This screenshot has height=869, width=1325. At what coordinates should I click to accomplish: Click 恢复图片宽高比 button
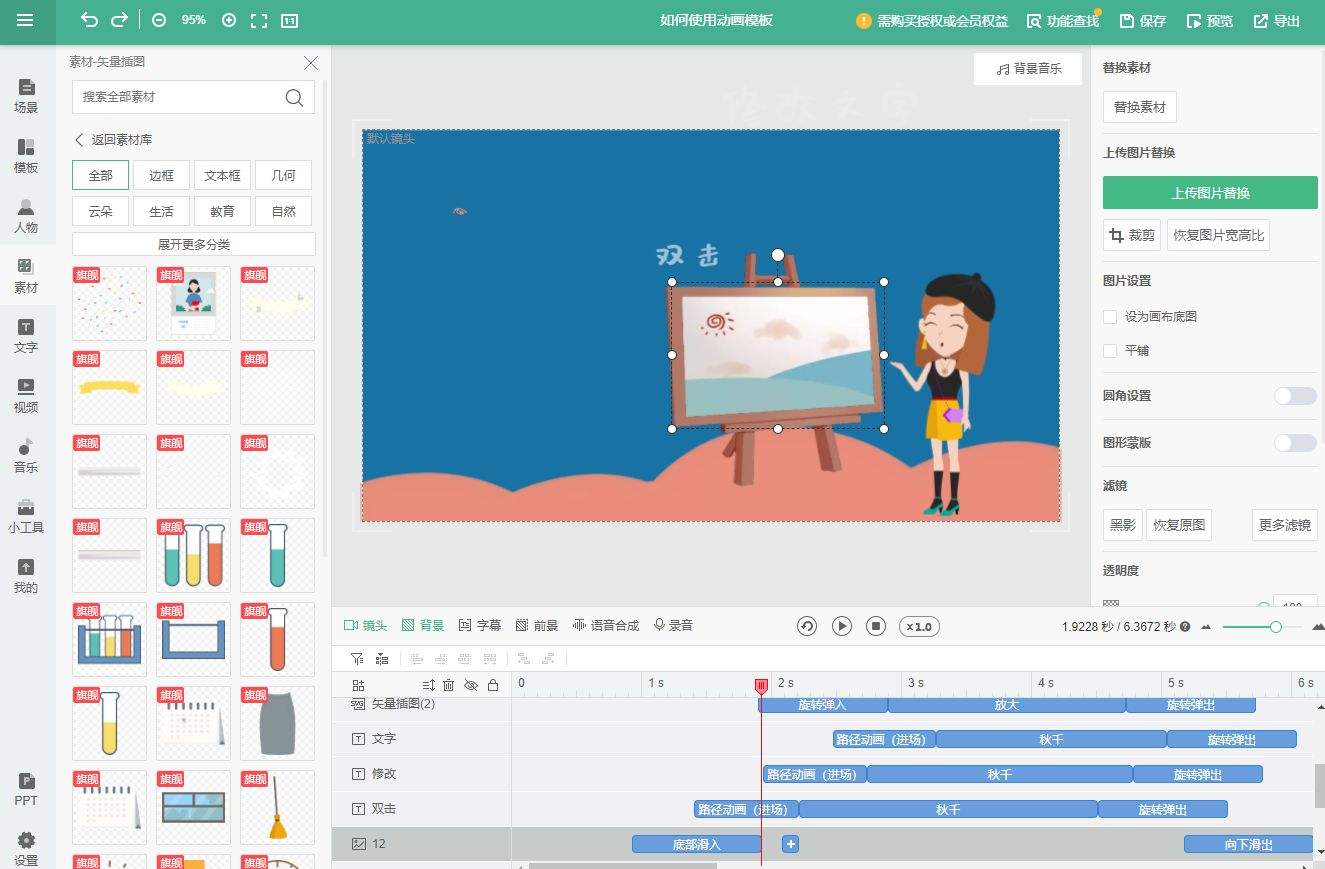(1218, 236)
